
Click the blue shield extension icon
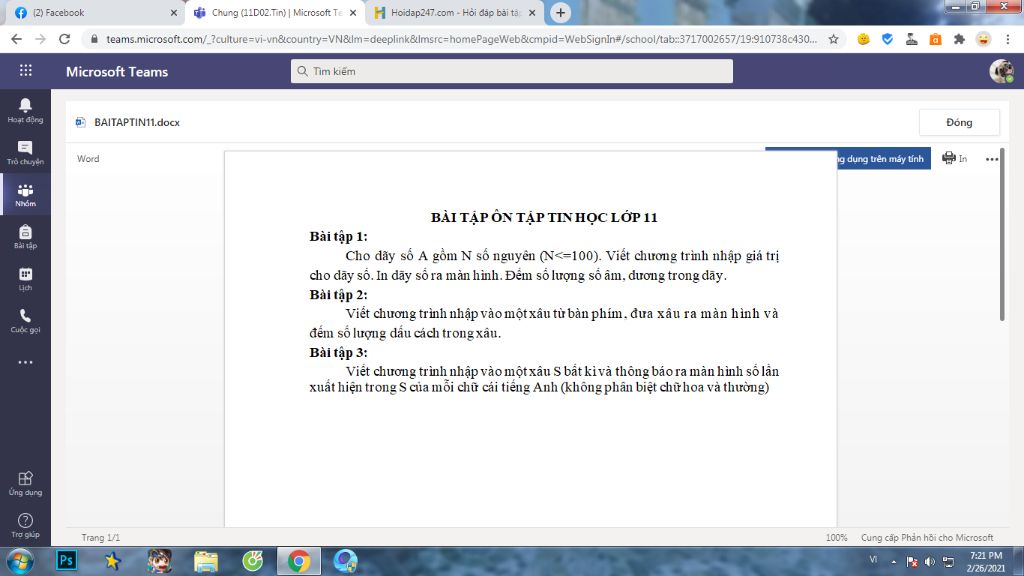tap(887, 39)
